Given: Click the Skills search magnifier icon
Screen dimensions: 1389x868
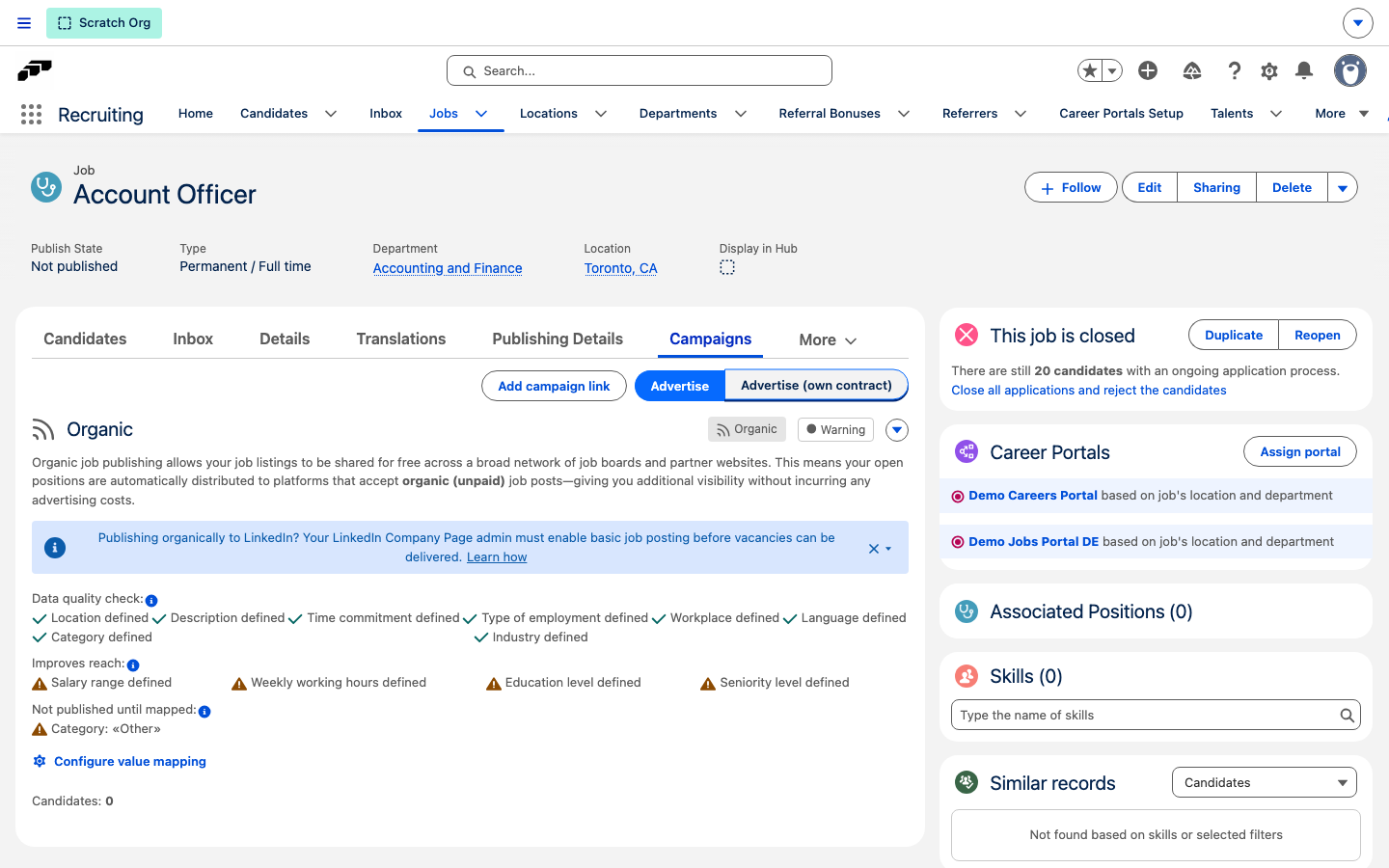Looking at the screenshot, I should click(1347, 716).
